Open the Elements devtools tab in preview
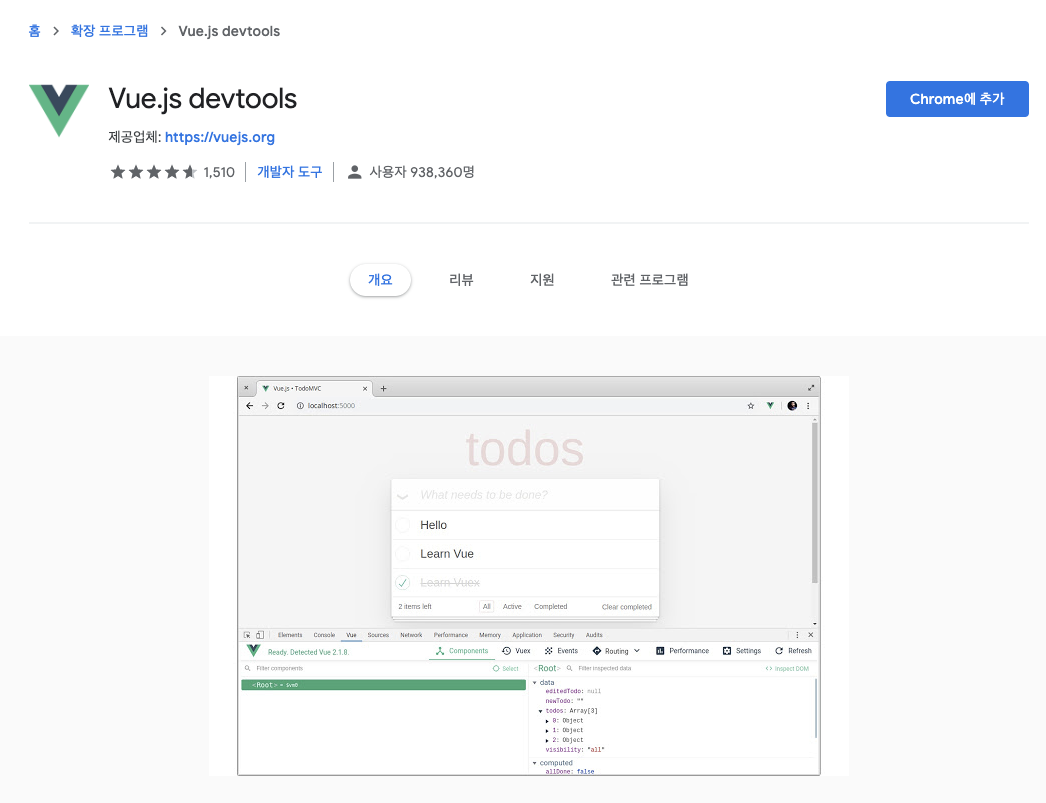Image resolution: width=1046 pixels, height=803 pixels. pos(290,635)
